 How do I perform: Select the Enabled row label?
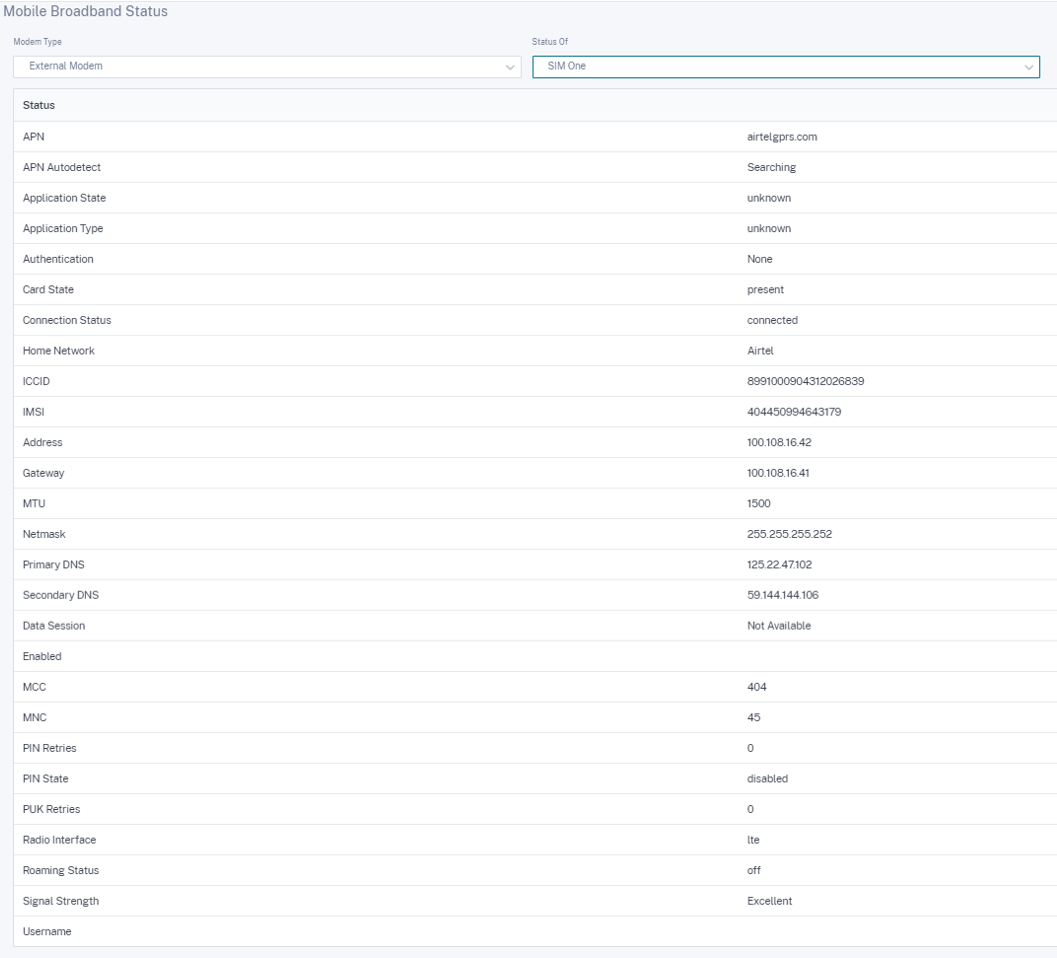coord(42,657)
